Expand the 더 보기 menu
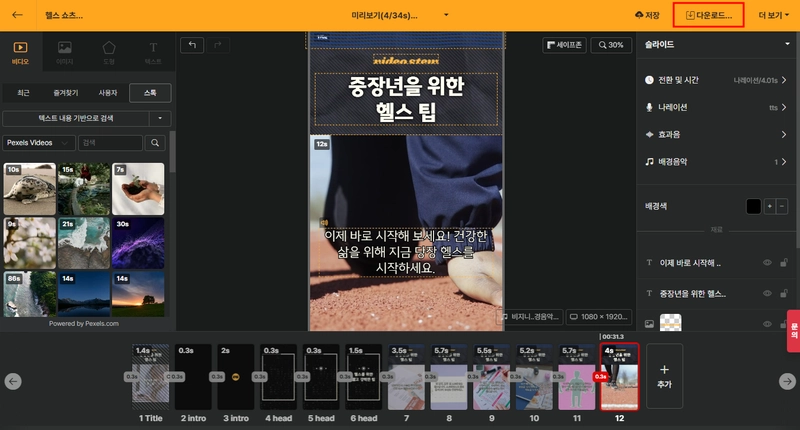 [773, 15]
